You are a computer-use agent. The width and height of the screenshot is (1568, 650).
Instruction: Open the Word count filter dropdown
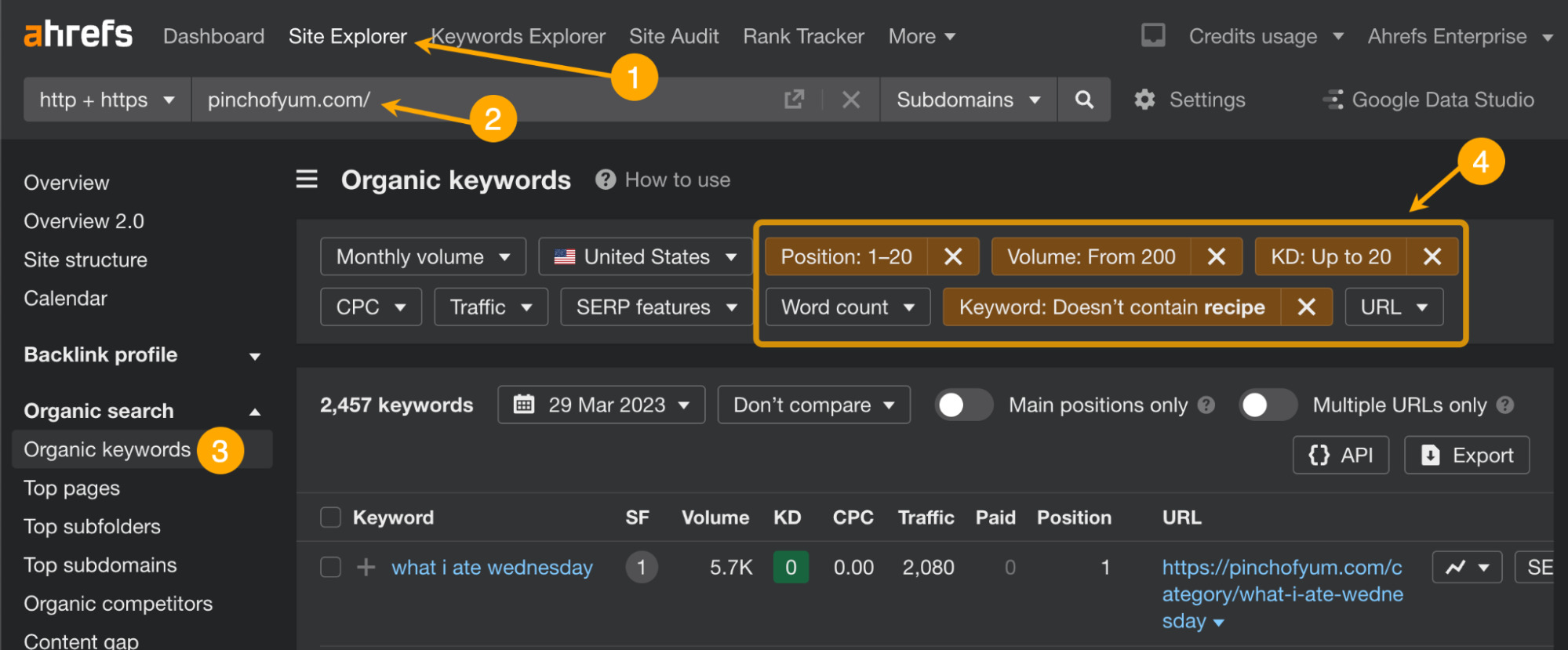pos(848,307)
